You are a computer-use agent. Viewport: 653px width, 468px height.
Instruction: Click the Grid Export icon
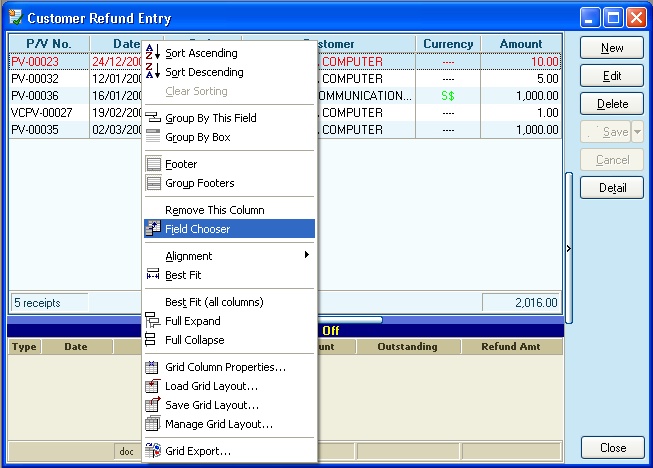point(153,451)
